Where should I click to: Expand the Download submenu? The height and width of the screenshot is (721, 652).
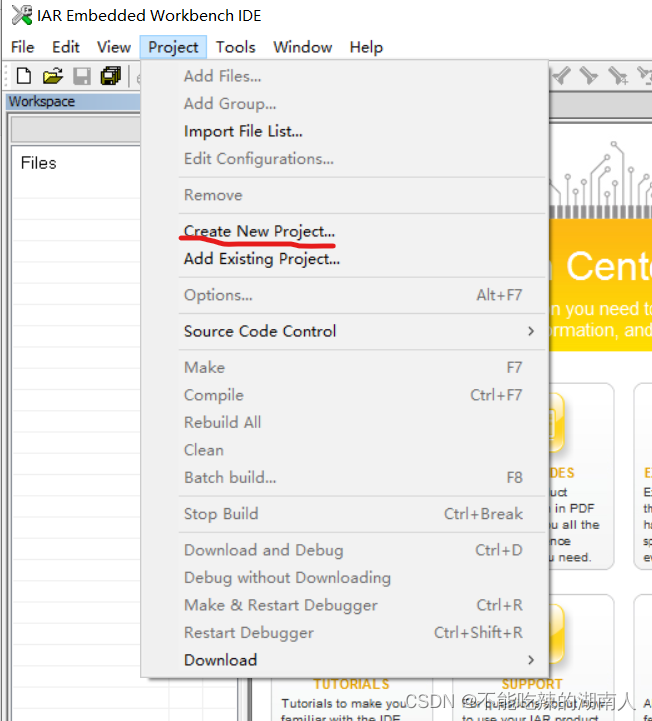point(344,660)
